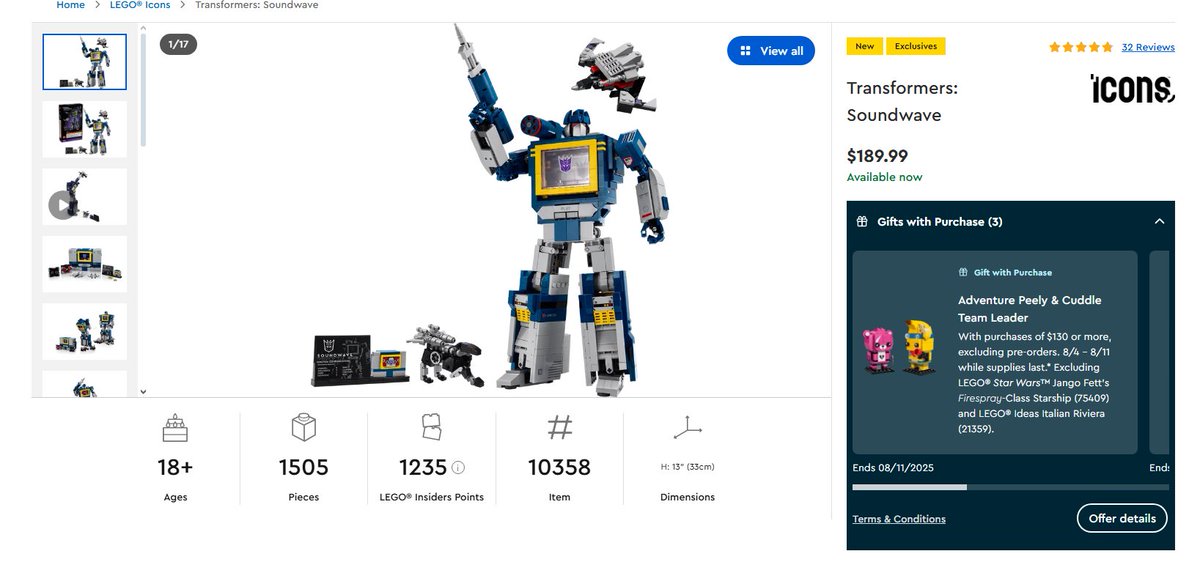Screen dimensions: 1200x562
Task: Select second thumbnail with box packaging
Action: [85, 129]
